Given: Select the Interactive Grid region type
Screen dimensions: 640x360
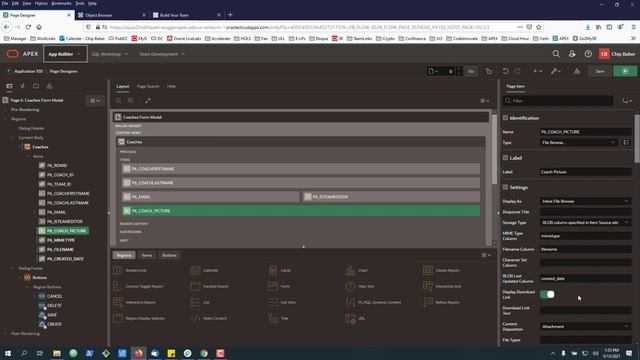Looking at the screenshot, I should [442, 286].
